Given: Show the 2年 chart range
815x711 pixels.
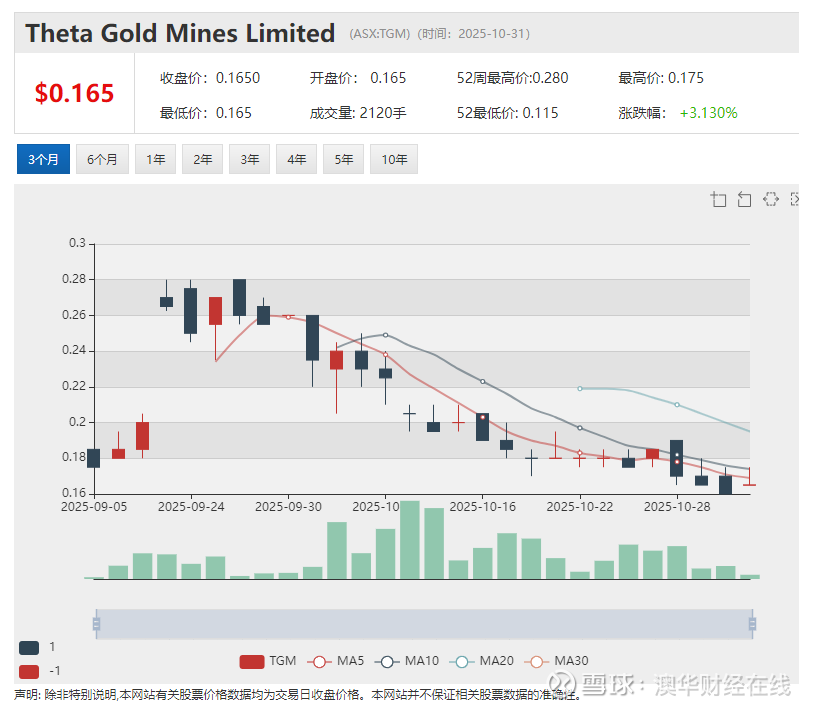Looking at the screenshot, I should coord(203,159).
